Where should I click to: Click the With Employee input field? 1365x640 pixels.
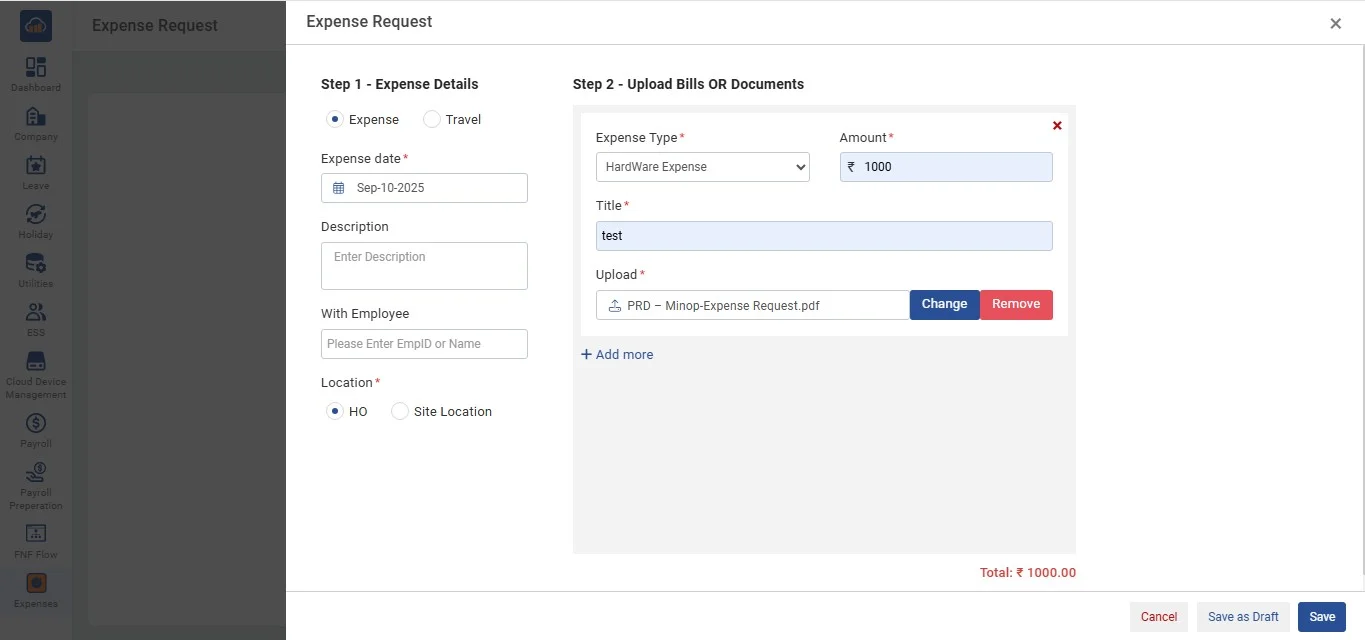pyautogui.click(x=424, y=344)
